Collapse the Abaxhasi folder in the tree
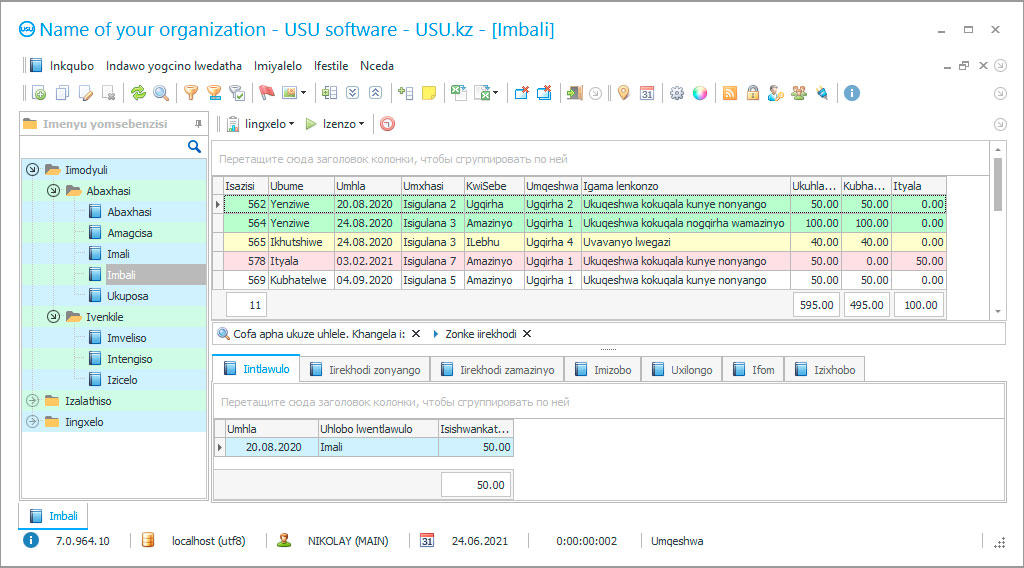This screenshot has height=568, width=1024. (x=53, y=191)
